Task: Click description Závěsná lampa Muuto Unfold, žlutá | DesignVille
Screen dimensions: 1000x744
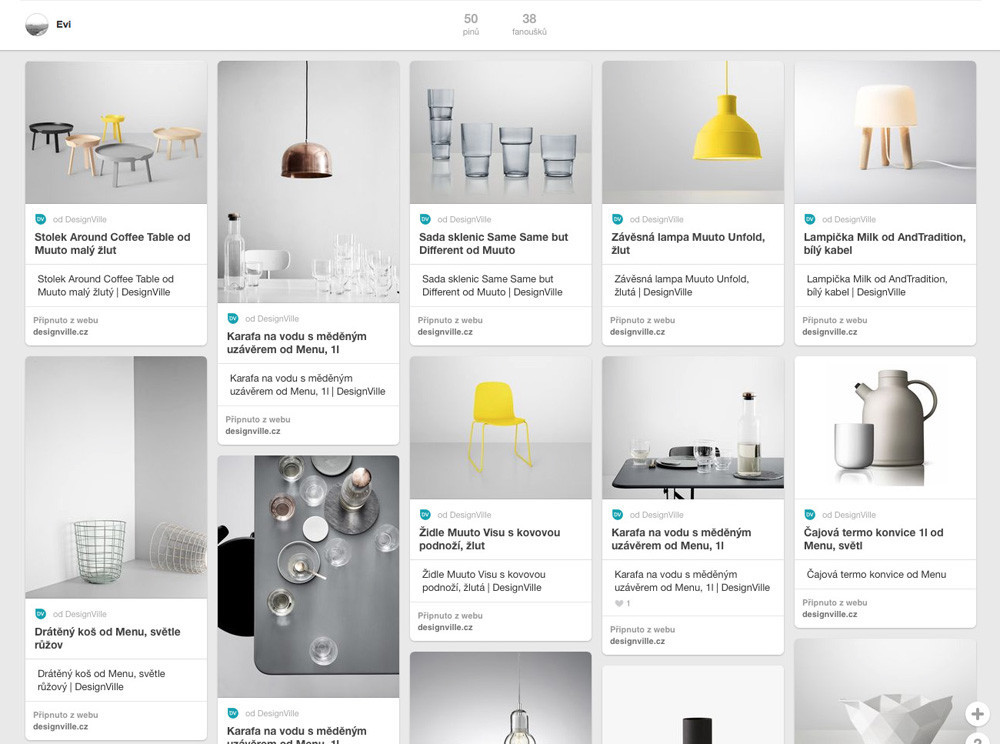Action: pyautogui.click(x=682, y=286)
